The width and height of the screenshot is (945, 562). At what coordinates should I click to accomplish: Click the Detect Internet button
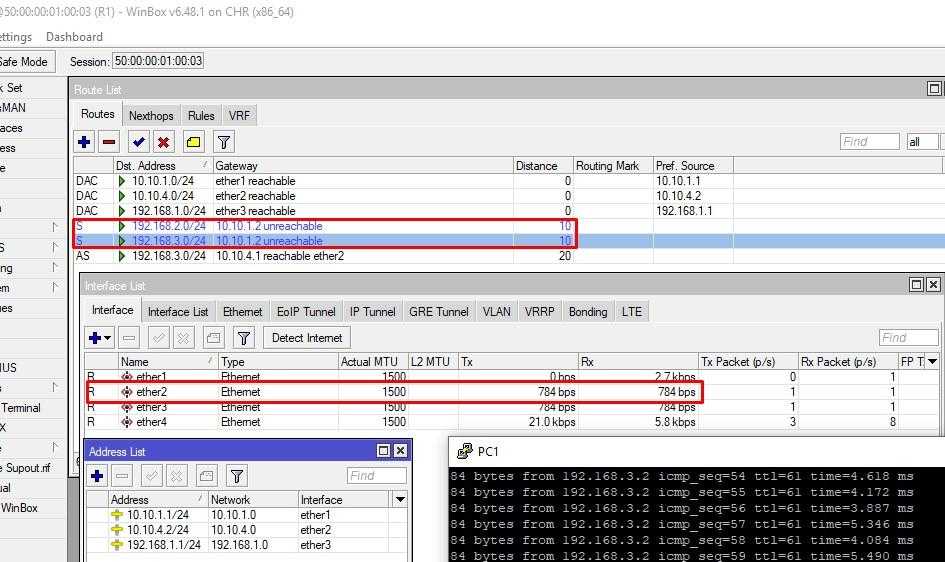click(307, 338)
